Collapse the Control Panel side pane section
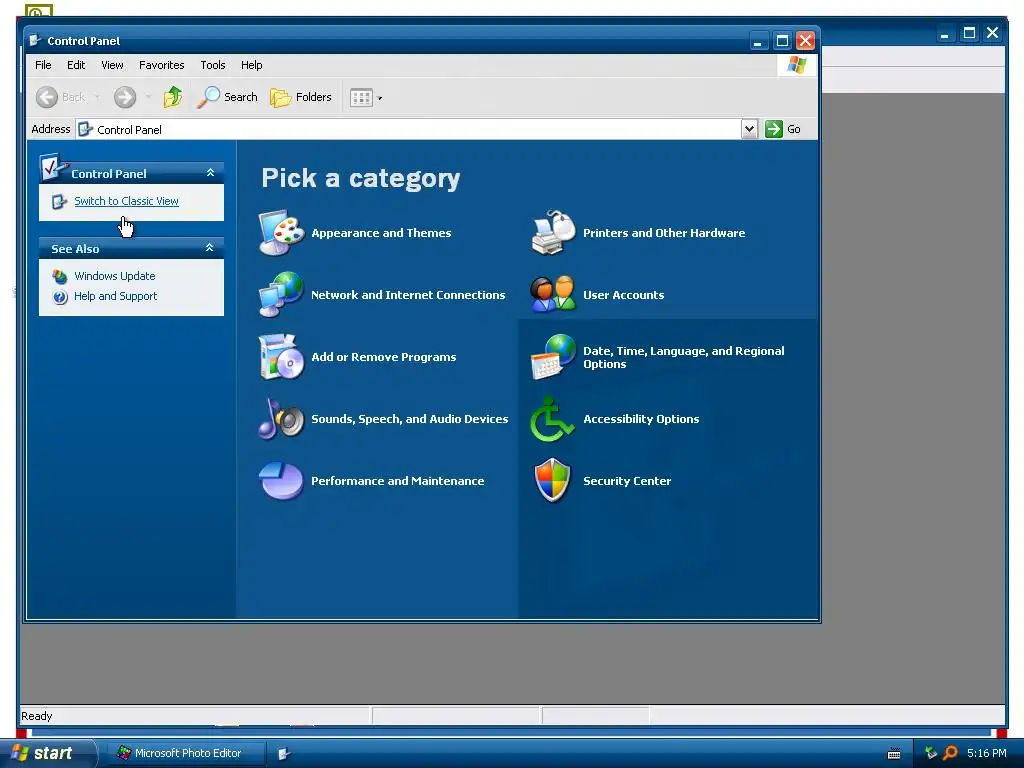Screen dimensions: 1024x768 point(210,173)
